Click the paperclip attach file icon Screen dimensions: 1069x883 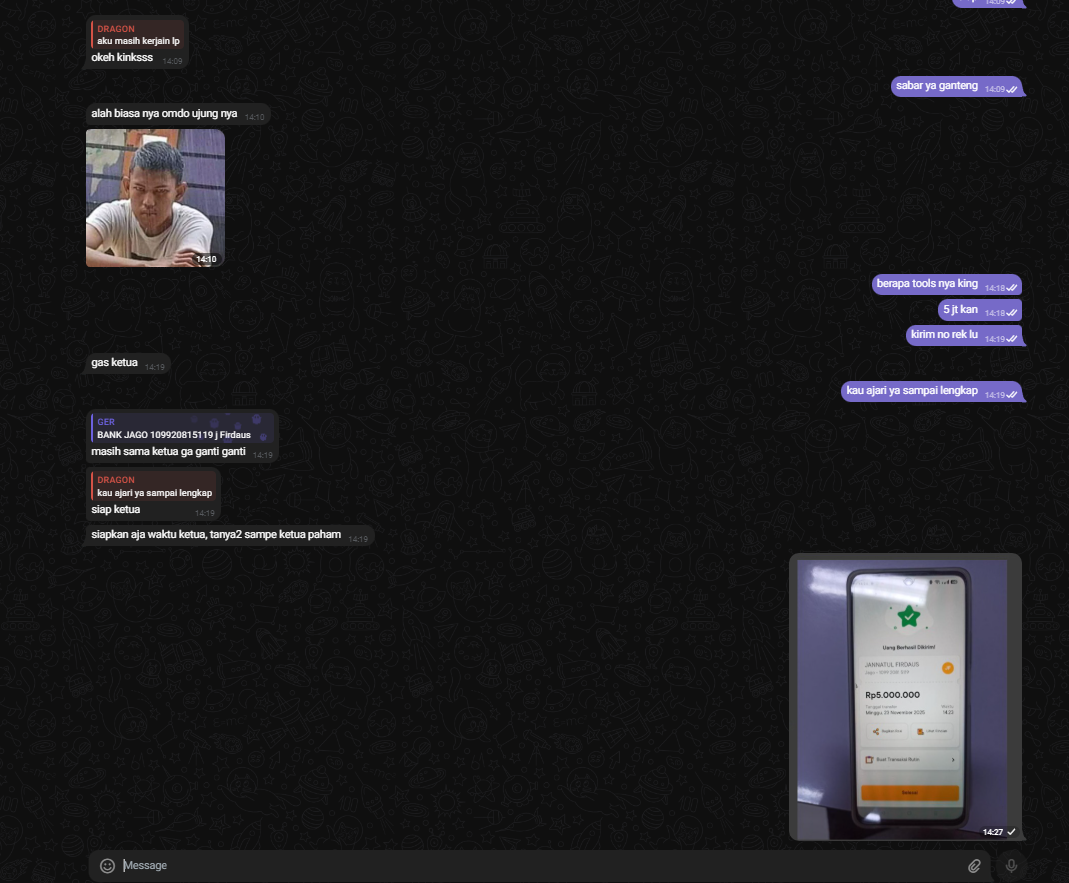click(x=974, y=866)
